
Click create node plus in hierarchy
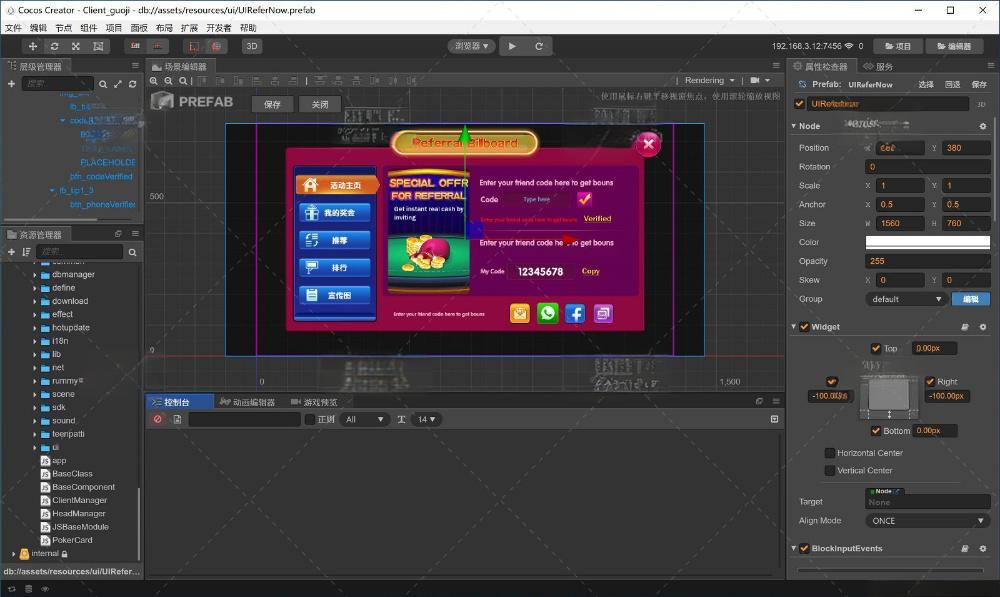click(x=11, y=84)
